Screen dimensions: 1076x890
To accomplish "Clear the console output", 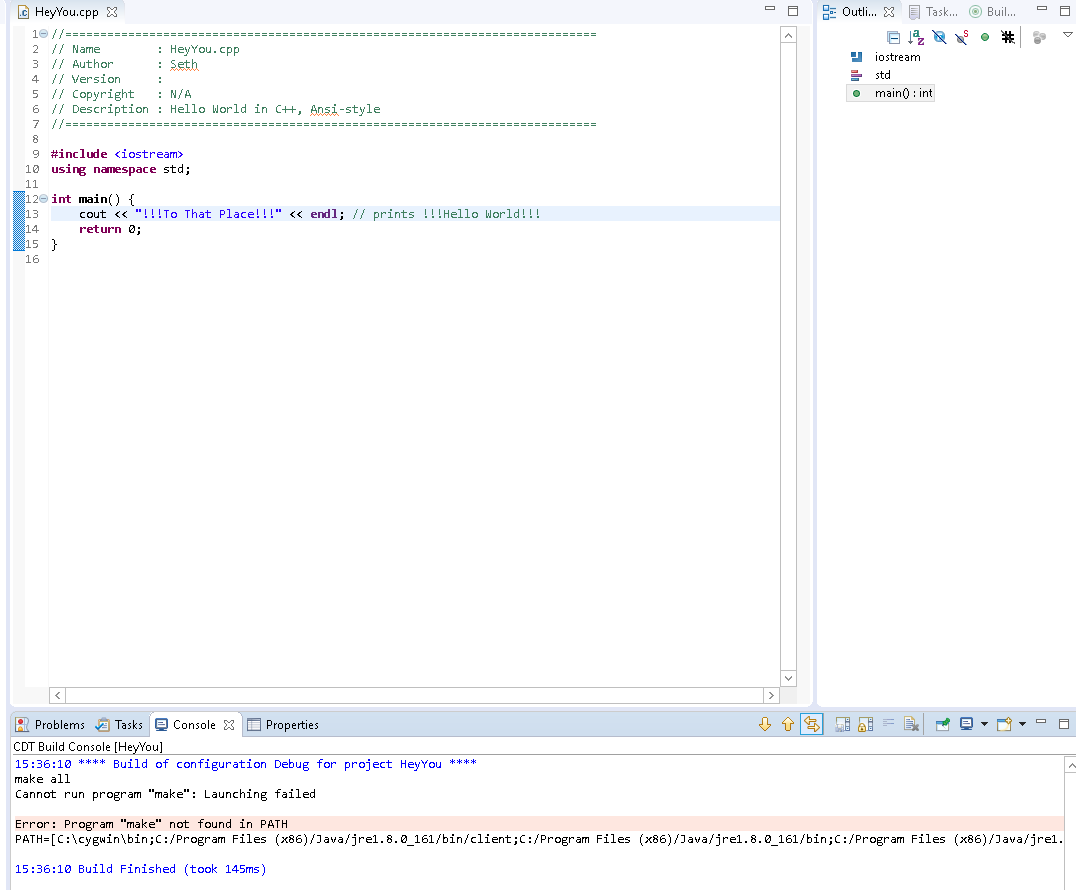I will click(x=911, y=724).
